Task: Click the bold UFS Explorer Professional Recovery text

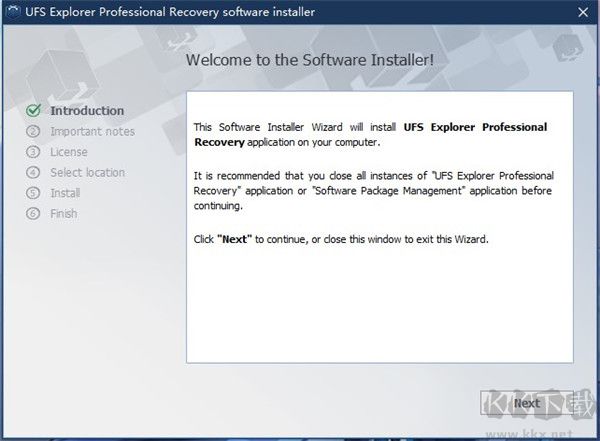Action: point(370,134)
